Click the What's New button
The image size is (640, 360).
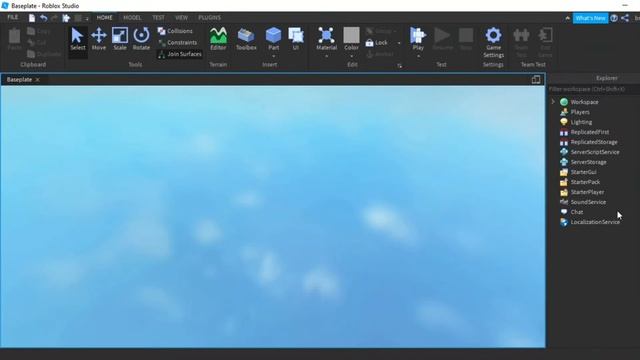590,18
